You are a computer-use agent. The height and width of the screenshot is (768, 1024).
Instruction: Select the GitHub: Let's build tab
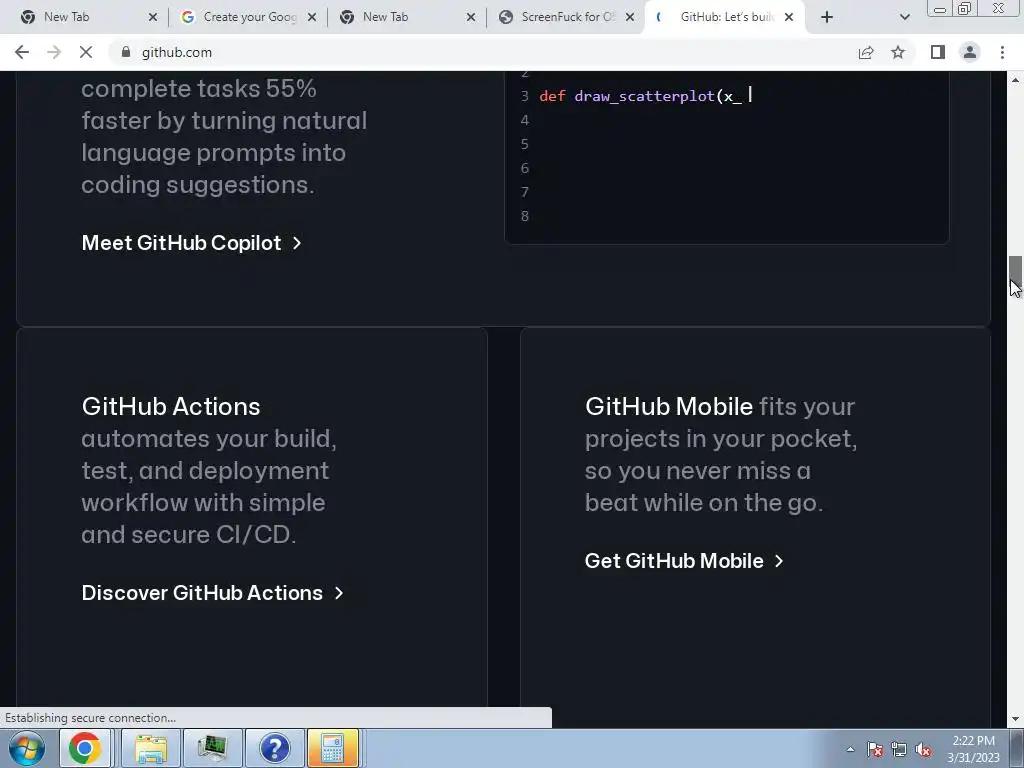[x=726, y=17]
